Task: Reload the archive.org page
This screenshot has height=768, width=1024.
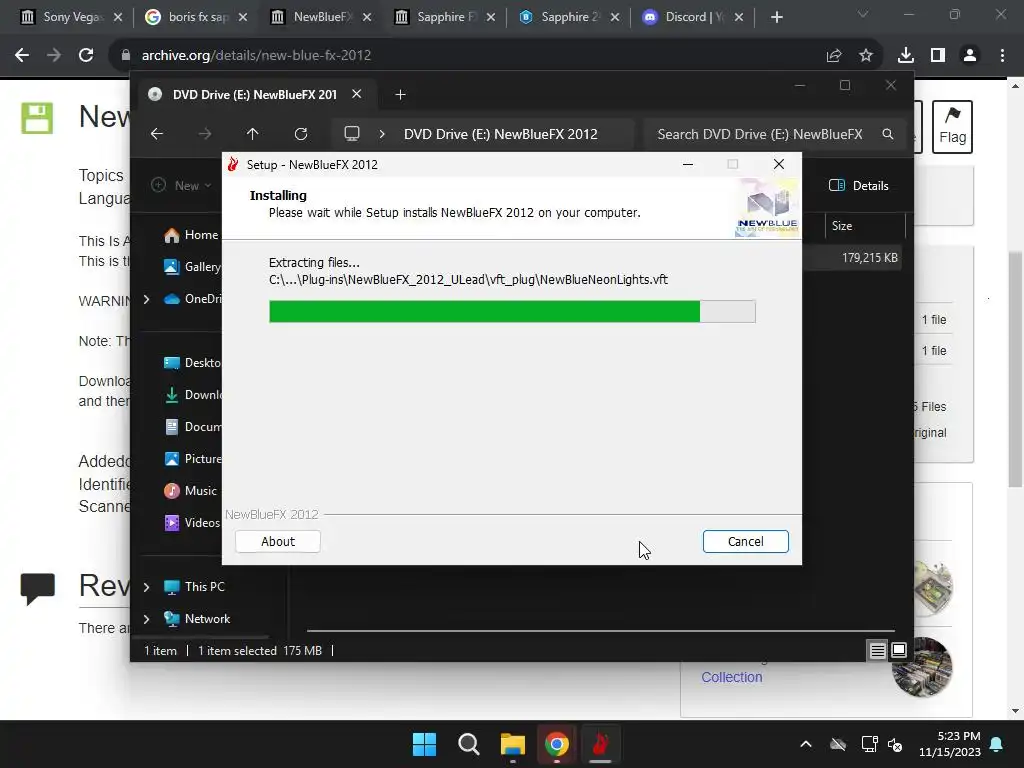Action: point(86,56)
